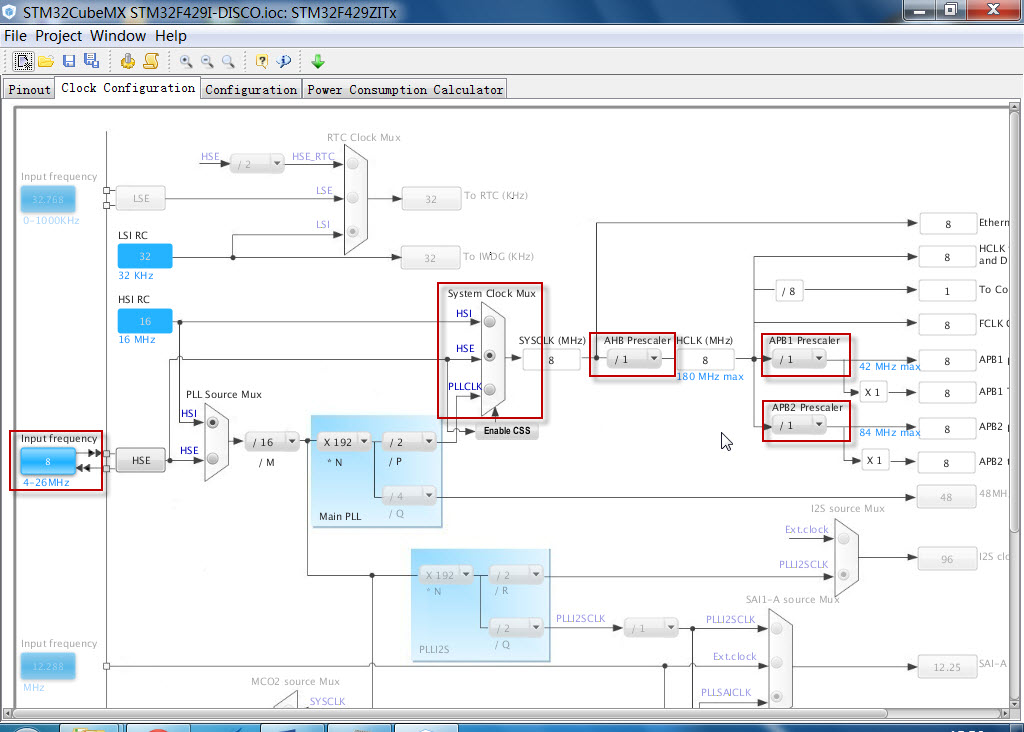Click the best-fit zoom magnifier icon
The height and width of the screenshot is (732, 1024).
click(228, 61)
